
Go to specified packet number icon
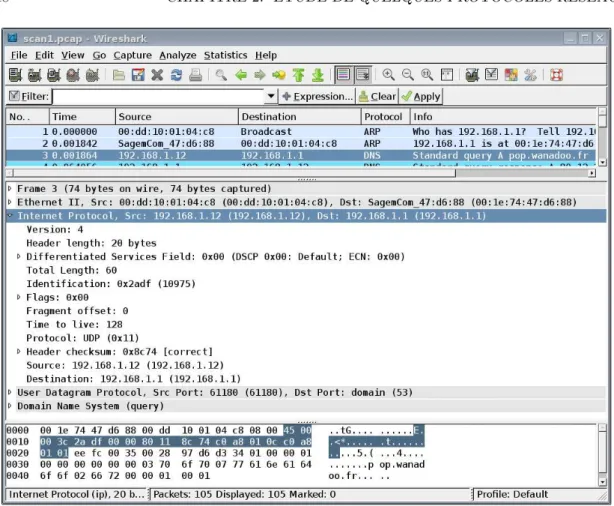pyautogui.click(x=279, y=75)
